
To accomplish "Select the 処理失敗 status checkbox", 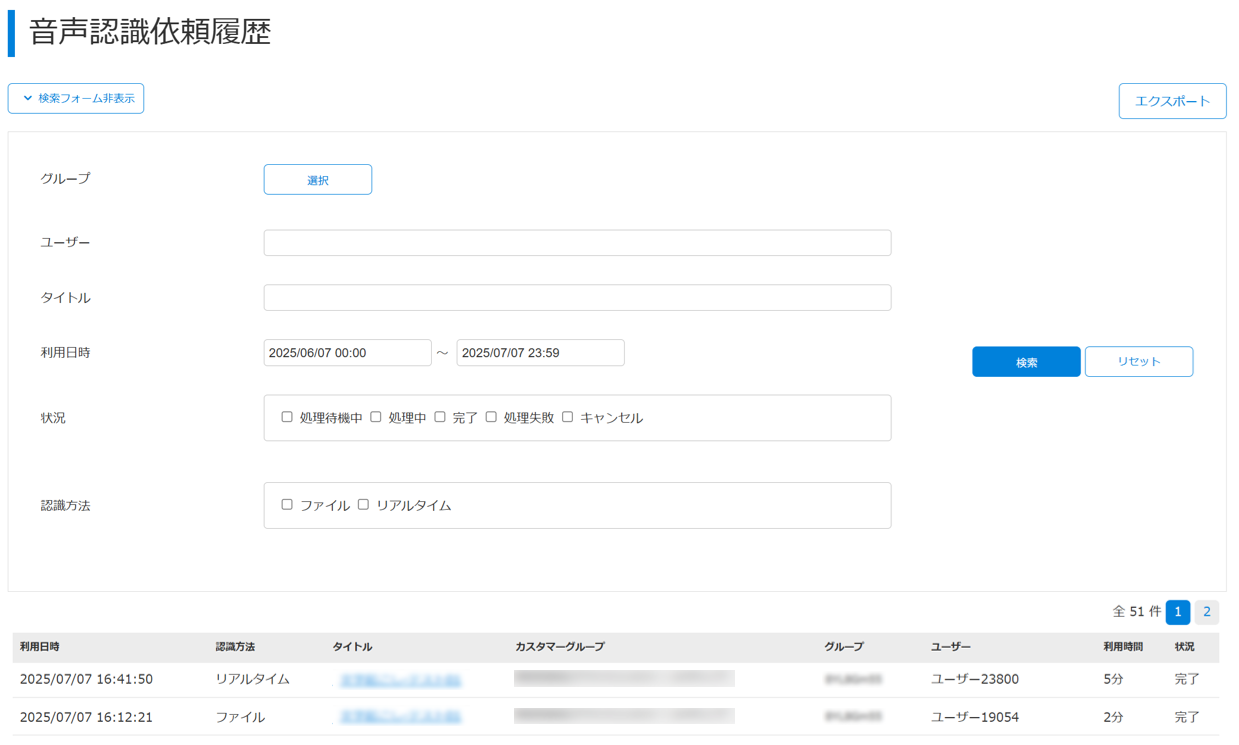I will pos(491,417).
